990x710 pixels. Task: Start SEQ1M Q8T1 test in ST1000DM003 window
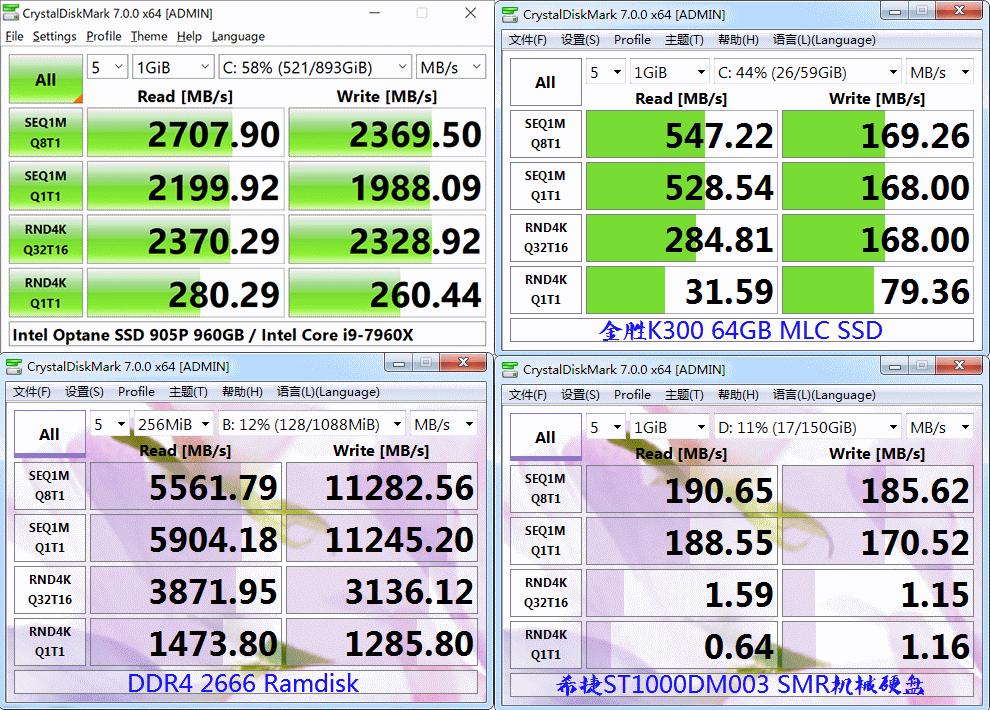pyautogui.click(x=546, y=488)
